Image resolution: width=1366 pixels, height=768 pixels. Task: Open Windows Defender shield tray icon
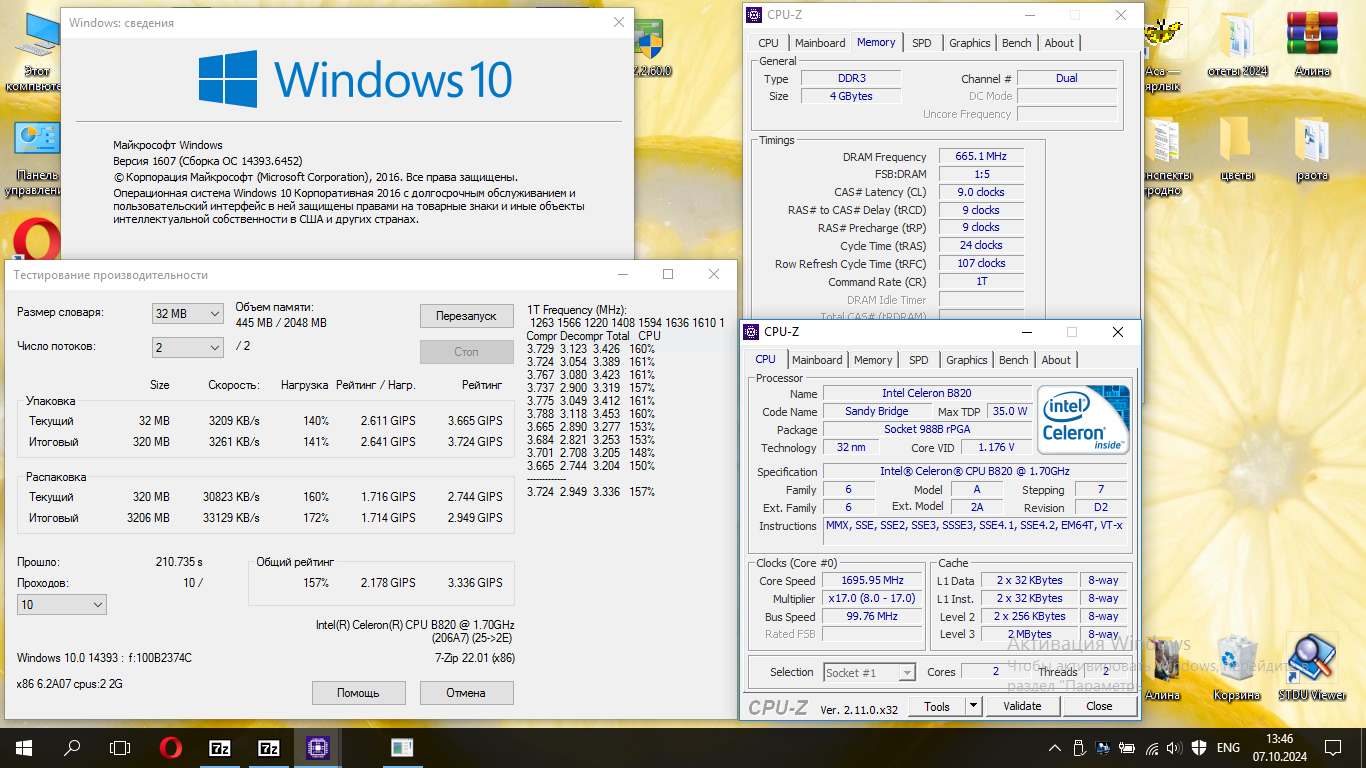(x=1199, y=747)
